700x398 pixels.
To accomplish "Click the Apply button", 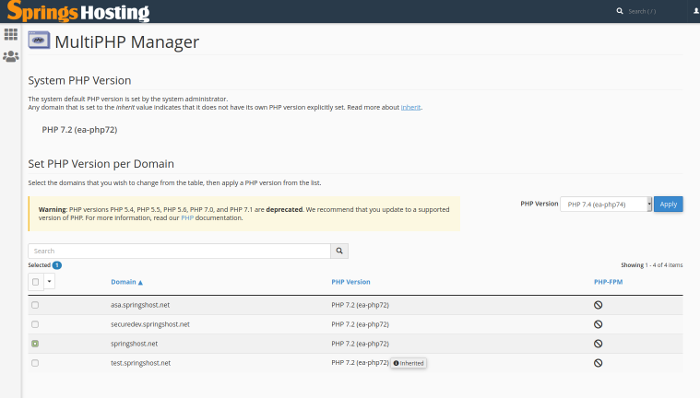I will 668,204.
